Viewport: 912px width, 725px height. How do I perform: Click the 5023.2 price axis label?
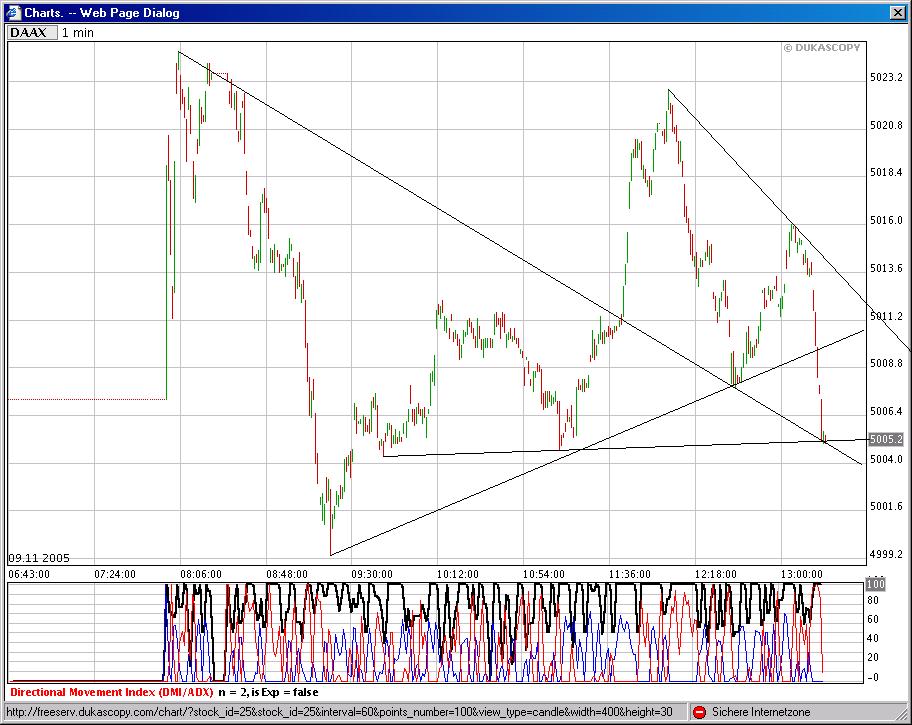click(886, 77)
